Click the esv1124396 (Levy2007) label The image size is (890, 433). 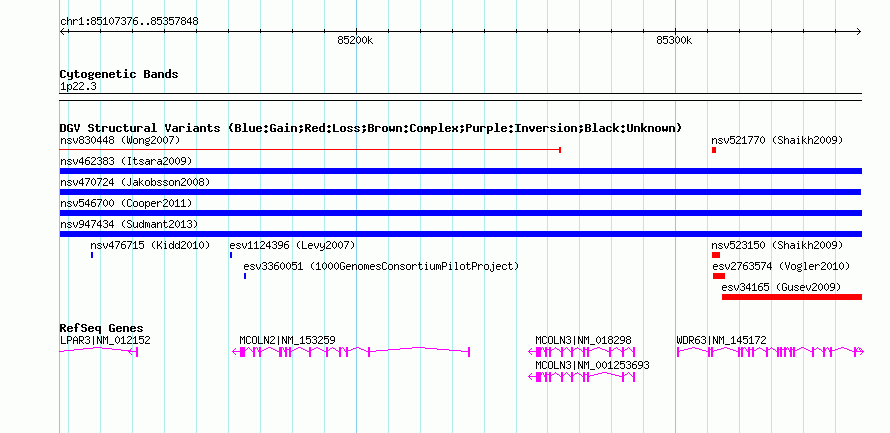click(292, 245)
